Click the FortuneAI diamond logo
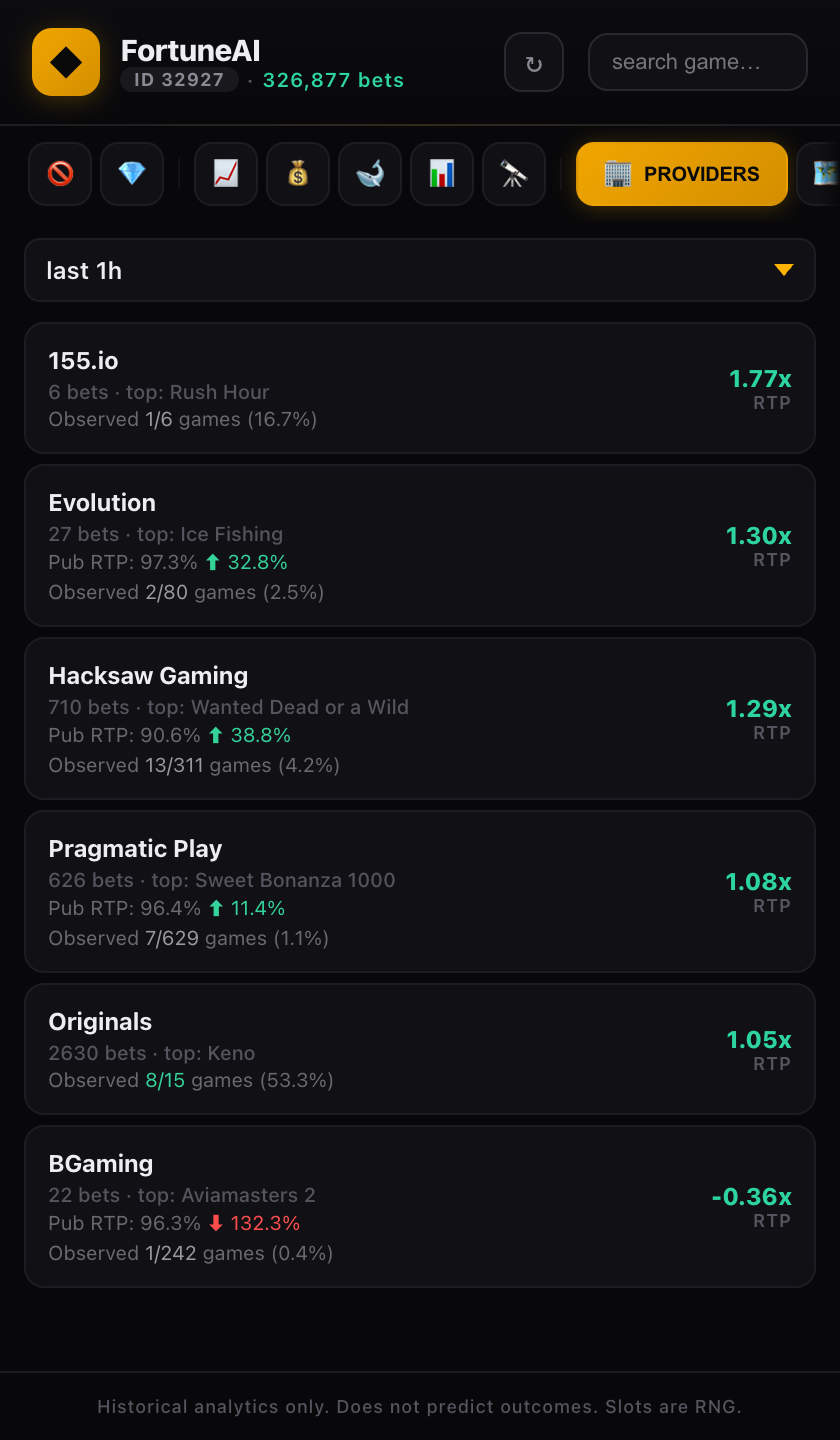Screen dimensions: 840x1440 coord(66,62)
